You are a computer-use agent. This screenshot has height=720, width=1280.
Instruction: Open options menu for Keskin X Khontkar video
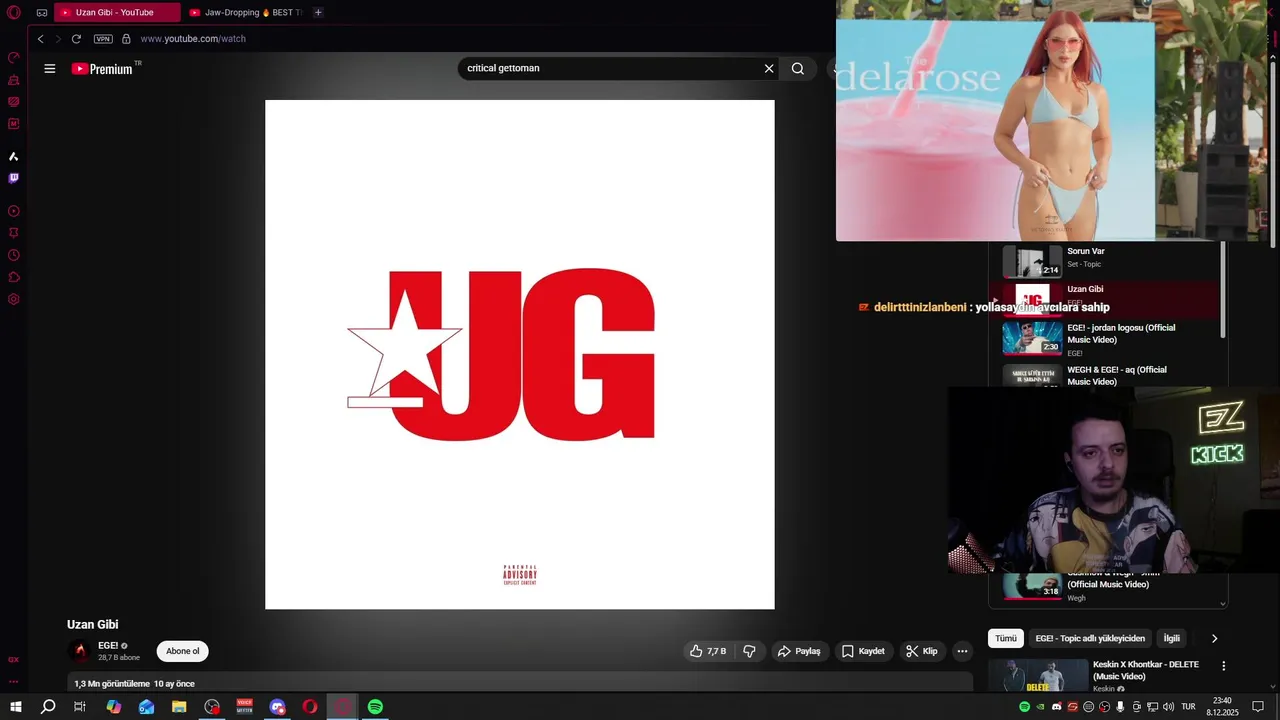click(x=1223, y=666)
